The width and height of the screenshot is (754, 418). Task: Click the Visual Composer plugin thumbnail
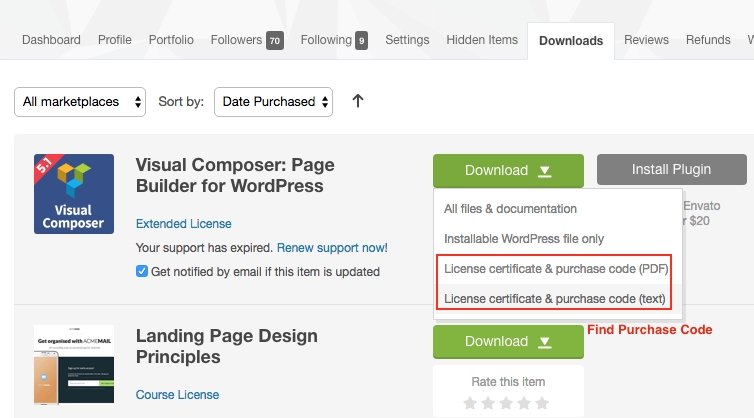[74, 194]
